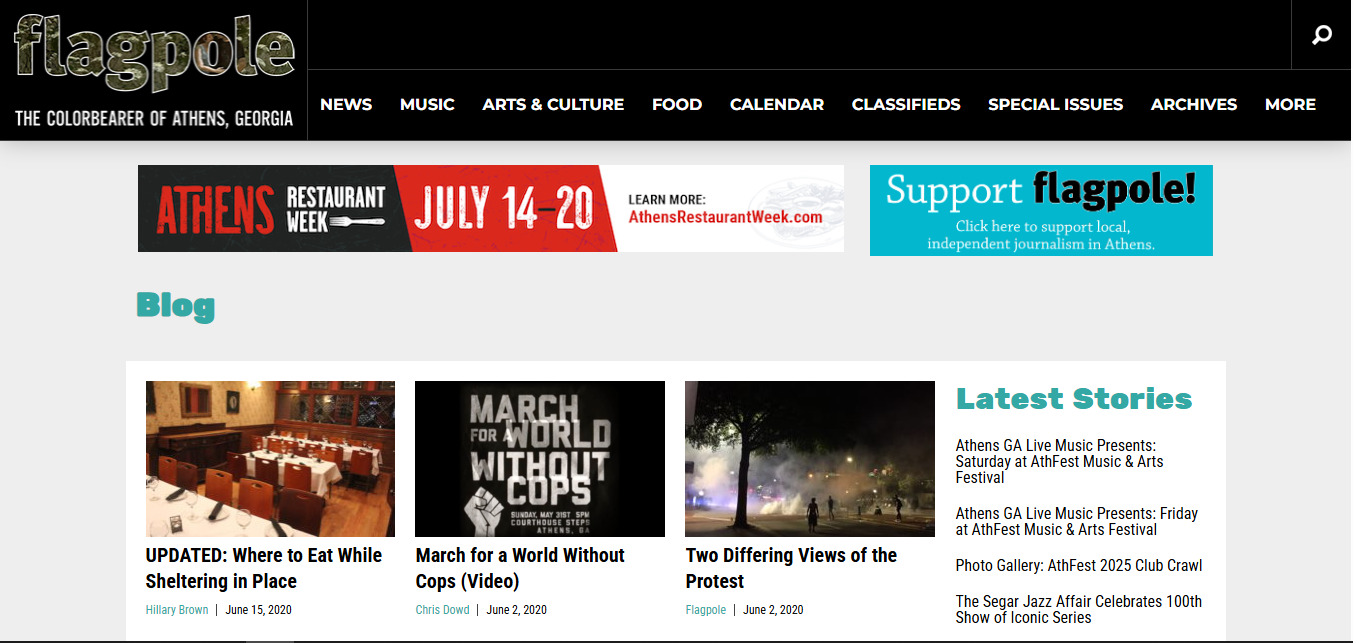Screen dimensions: 1353x643
Task: Open the protest night photo thumbnail
Action: tap(810, 459)
